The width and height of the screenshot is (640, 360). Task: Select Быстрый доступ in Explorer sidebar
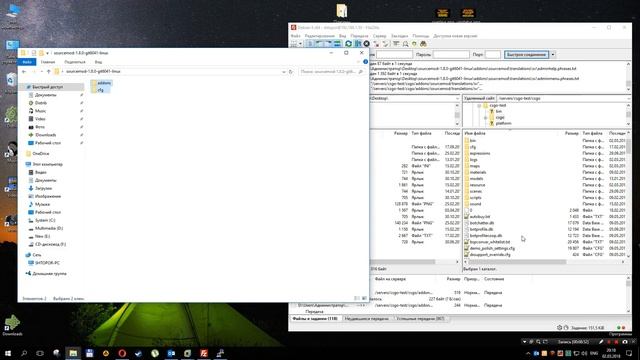click(47, 87)
